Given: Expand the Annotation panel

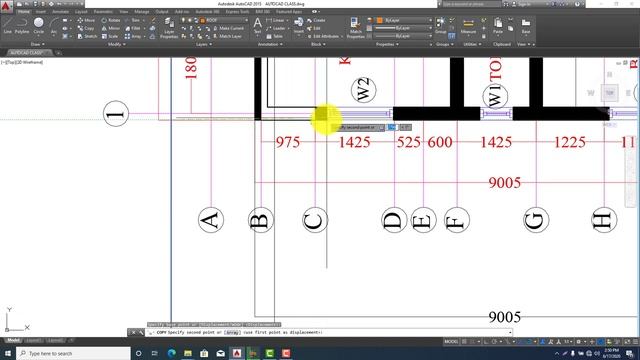Looking at the screenshot, I should click(270, 44).
